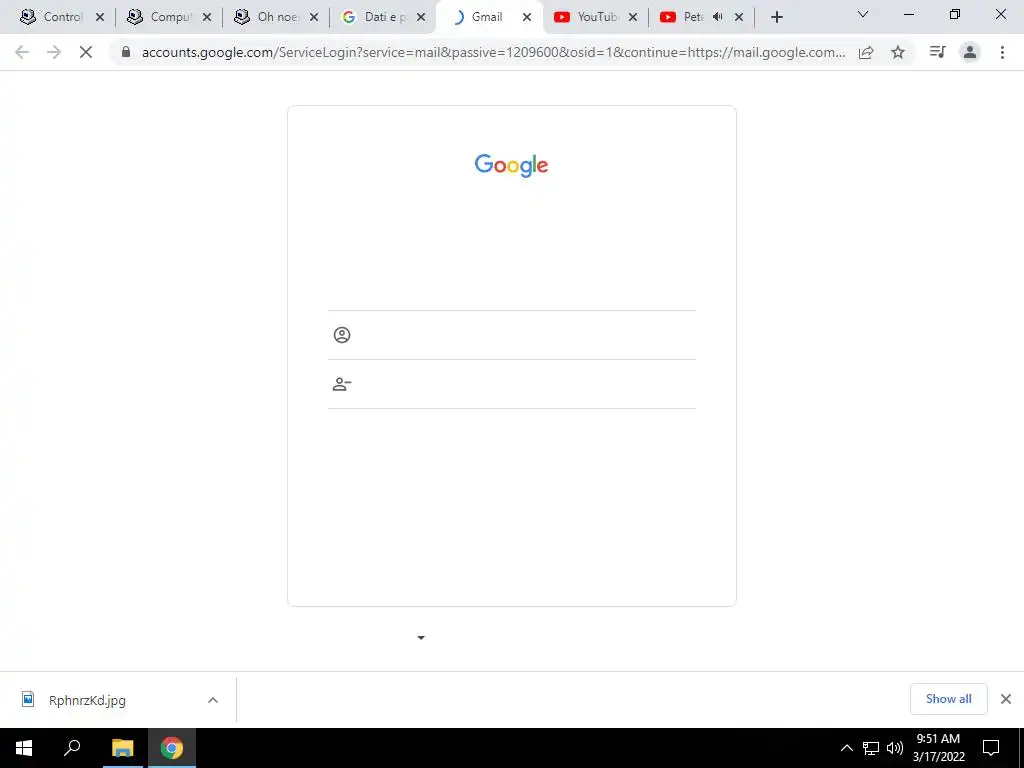Click the Show all downloads button
This screenshot has width=1024, height=768.
[948, 699]
